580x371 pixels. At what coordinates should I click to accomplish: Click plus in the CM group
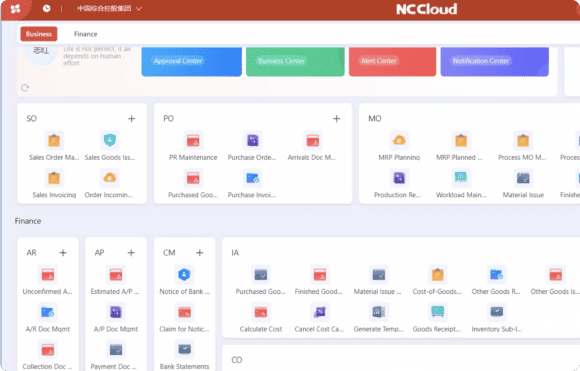pyautogui.click(x=200, y=253)
